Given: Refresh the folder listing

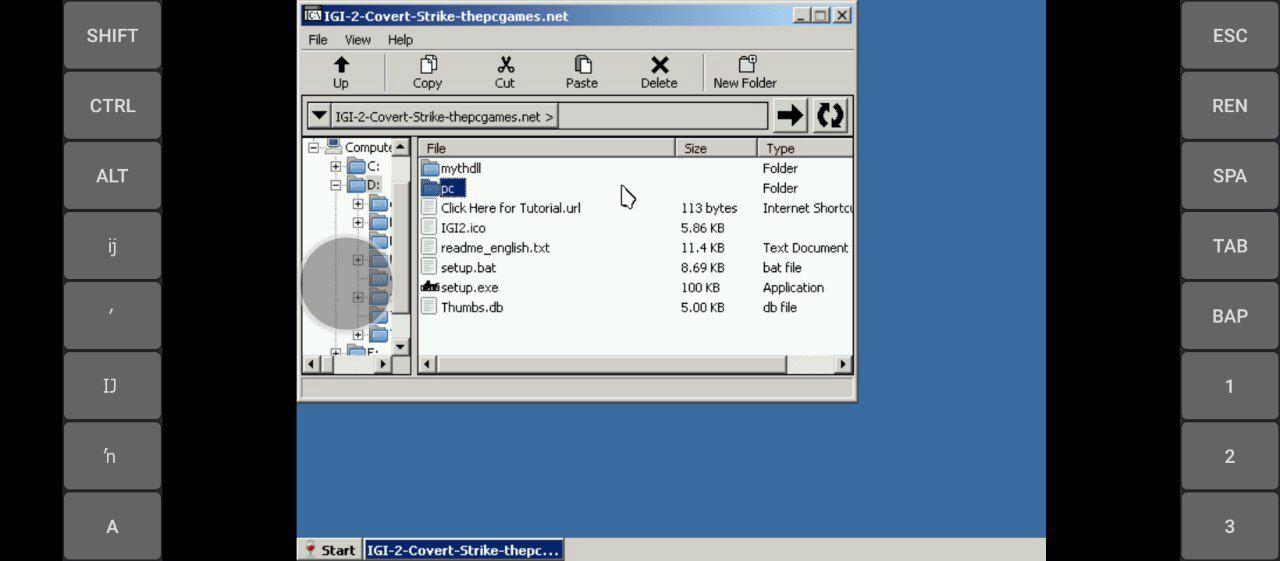Looking at the screenshot, I should click(830, 116).
